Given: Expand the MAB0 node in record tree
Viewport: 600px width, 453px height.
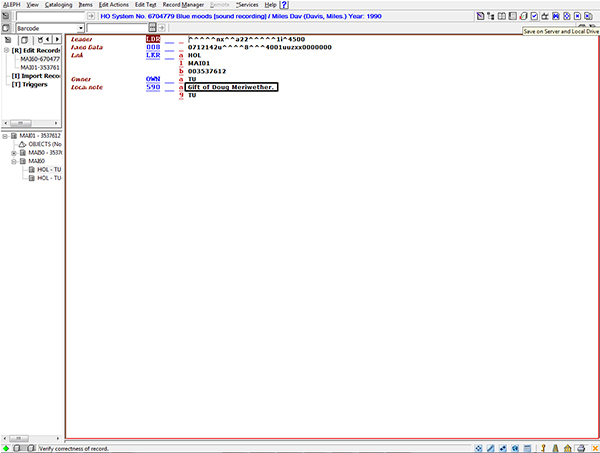Looking at the screenshot, I should [14, 152].
